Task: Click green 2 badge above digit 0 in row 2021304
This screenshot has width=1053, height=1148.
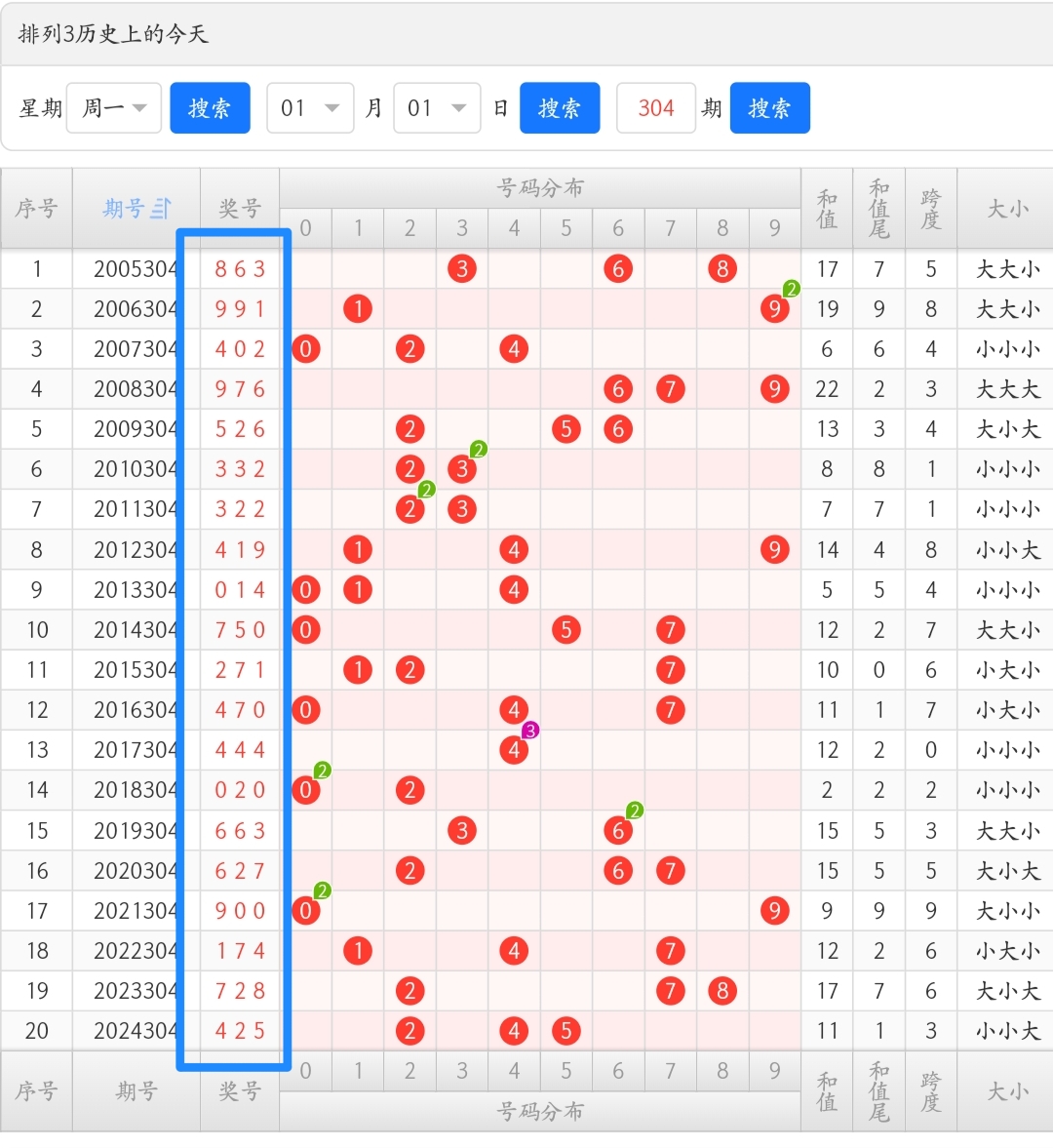Action: pos(322,890)
